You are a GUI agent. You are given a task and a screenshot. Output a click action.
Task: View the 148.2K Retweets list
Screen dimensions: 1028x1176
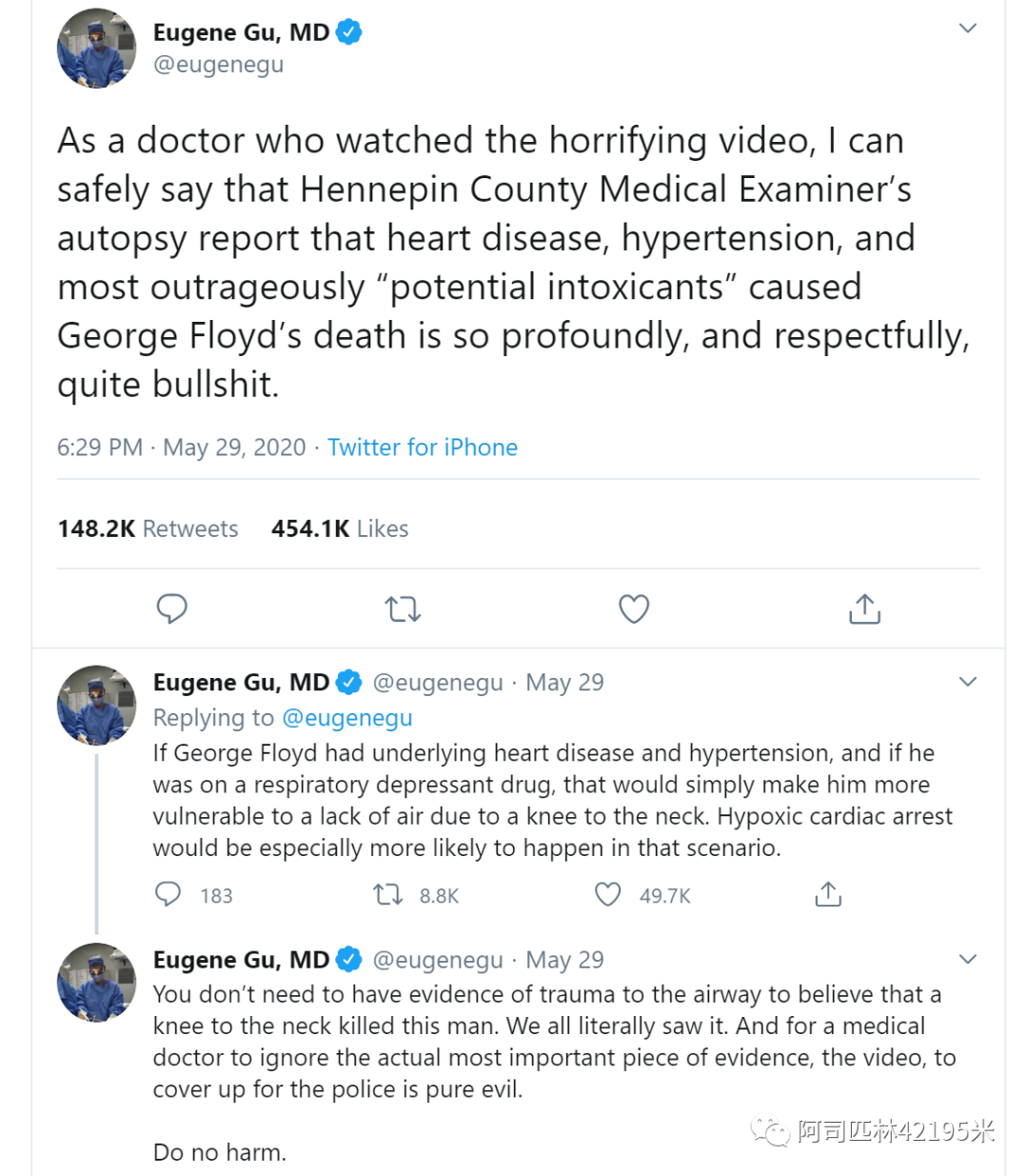148,528
